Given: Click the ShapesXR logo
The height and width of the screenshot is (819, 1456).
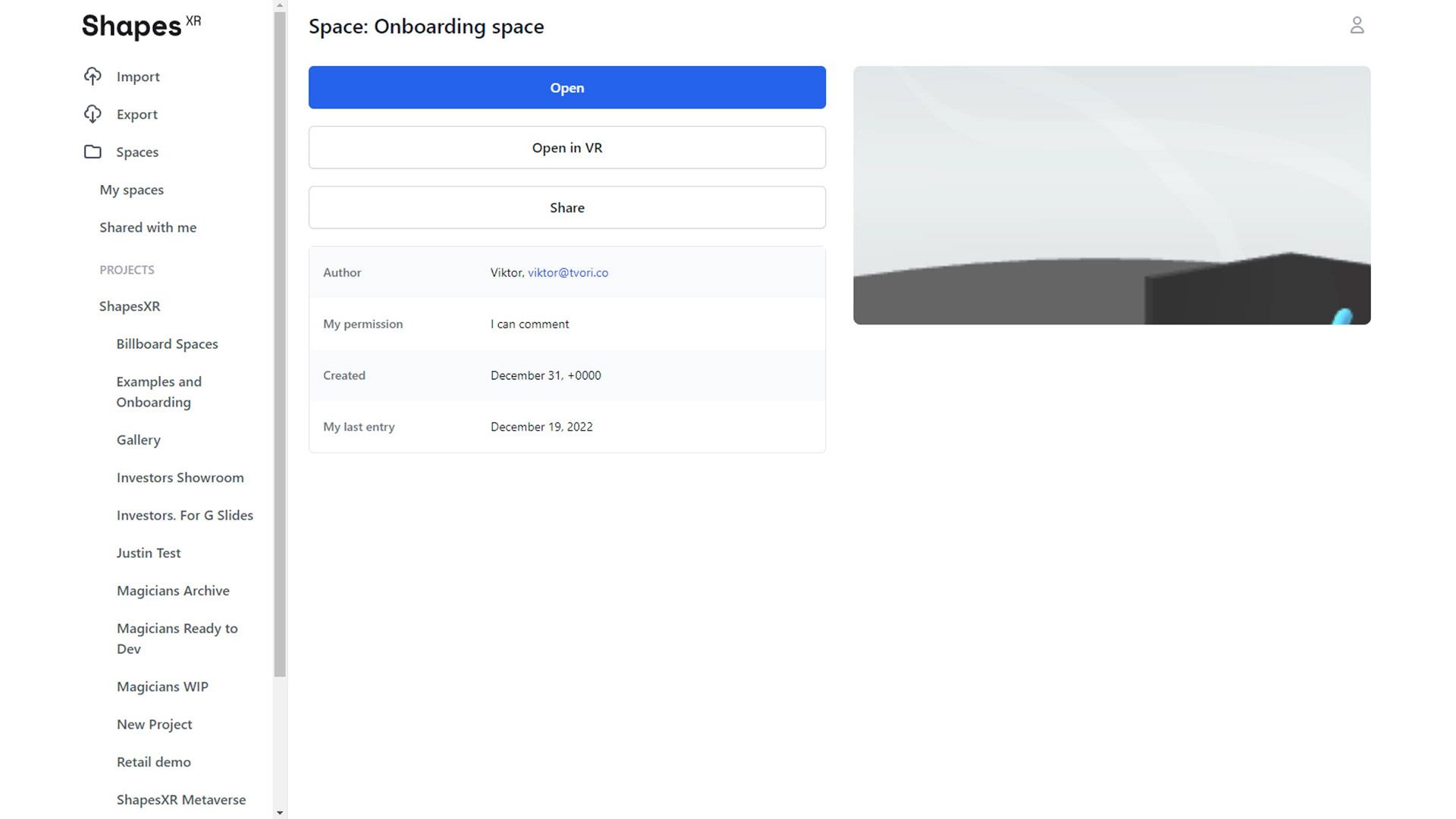Looking at the screenshot, I should (142, 26).
